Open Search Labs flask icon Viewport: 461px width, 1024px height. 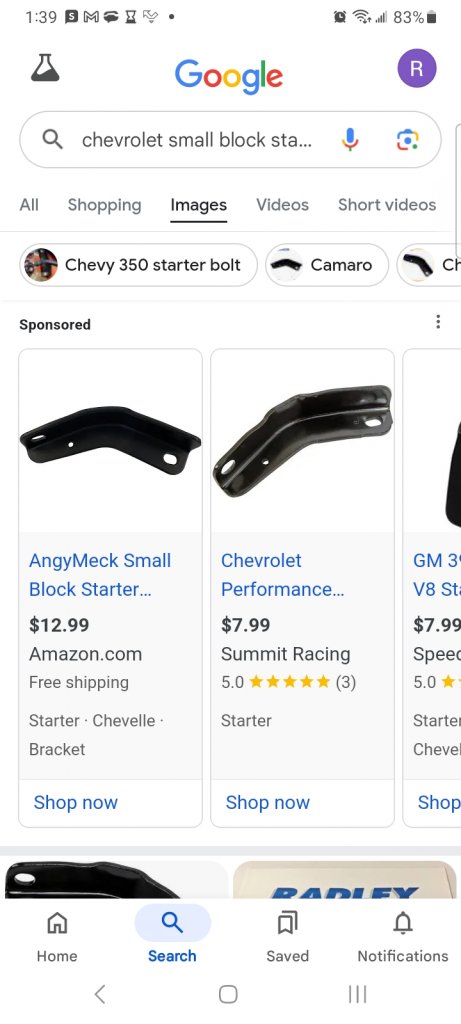(x=45, y=68)
